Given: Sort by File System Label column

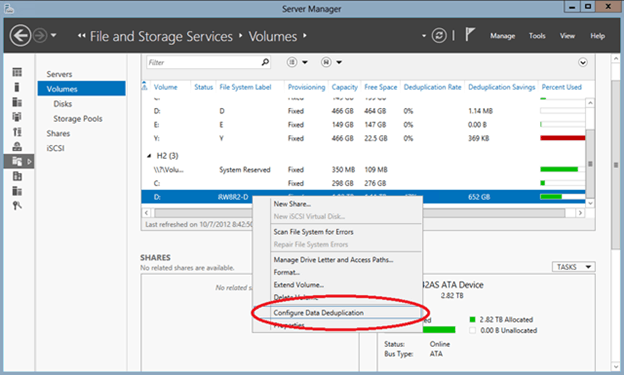Looking at the screenshot, I should (245, 87).
